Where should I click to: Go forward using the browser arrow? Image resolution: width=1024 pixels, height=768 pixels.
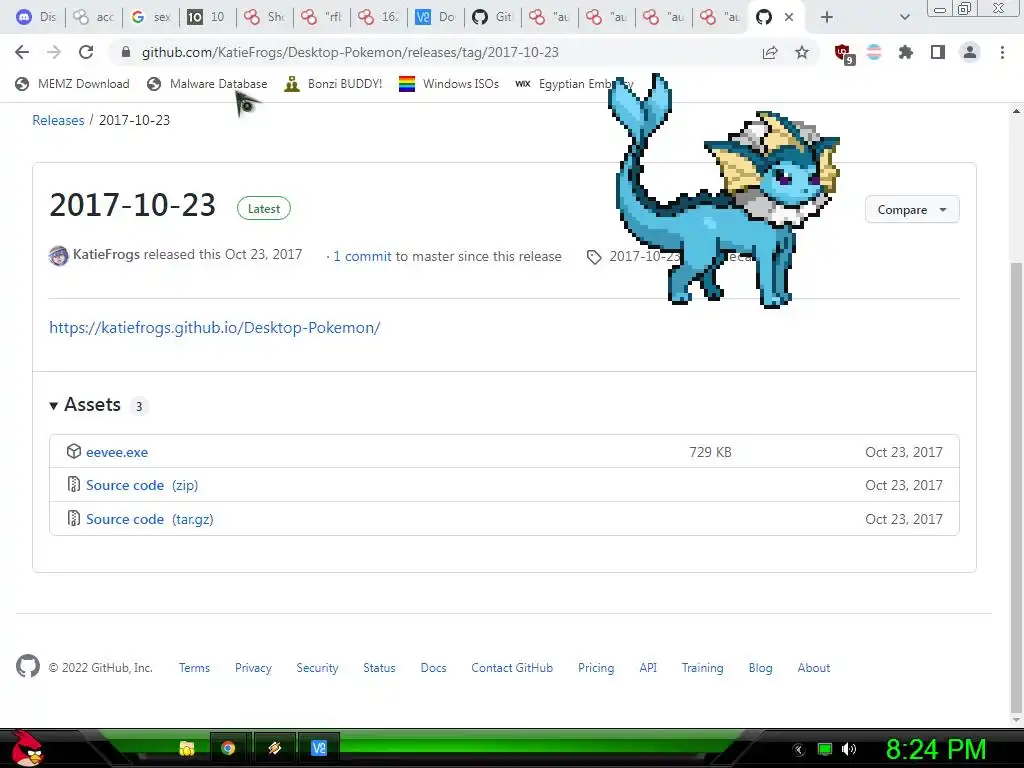[x=54, y=52]
